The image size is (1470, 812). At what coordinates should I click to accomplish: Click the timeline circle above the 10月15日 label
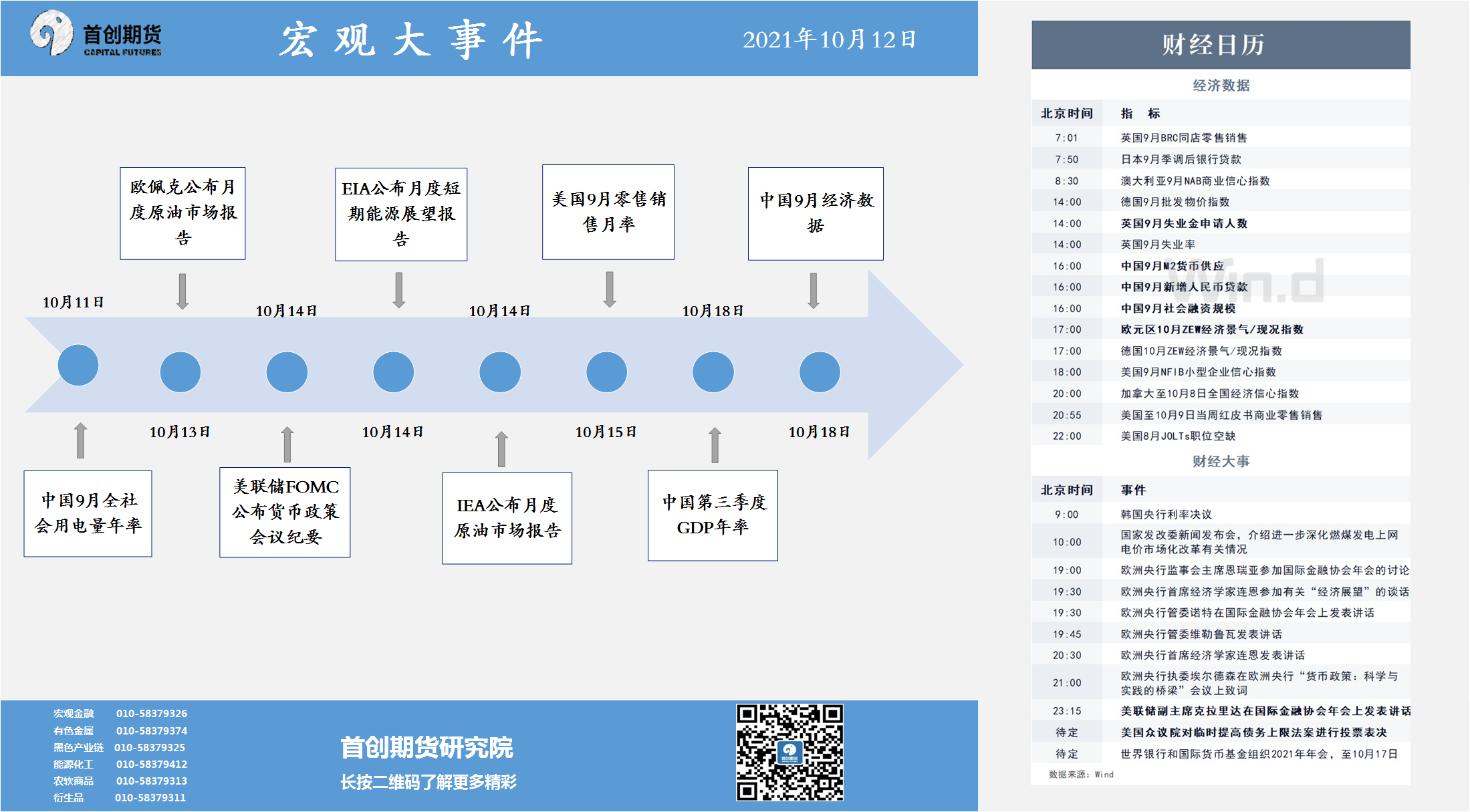tap(606, 372)
